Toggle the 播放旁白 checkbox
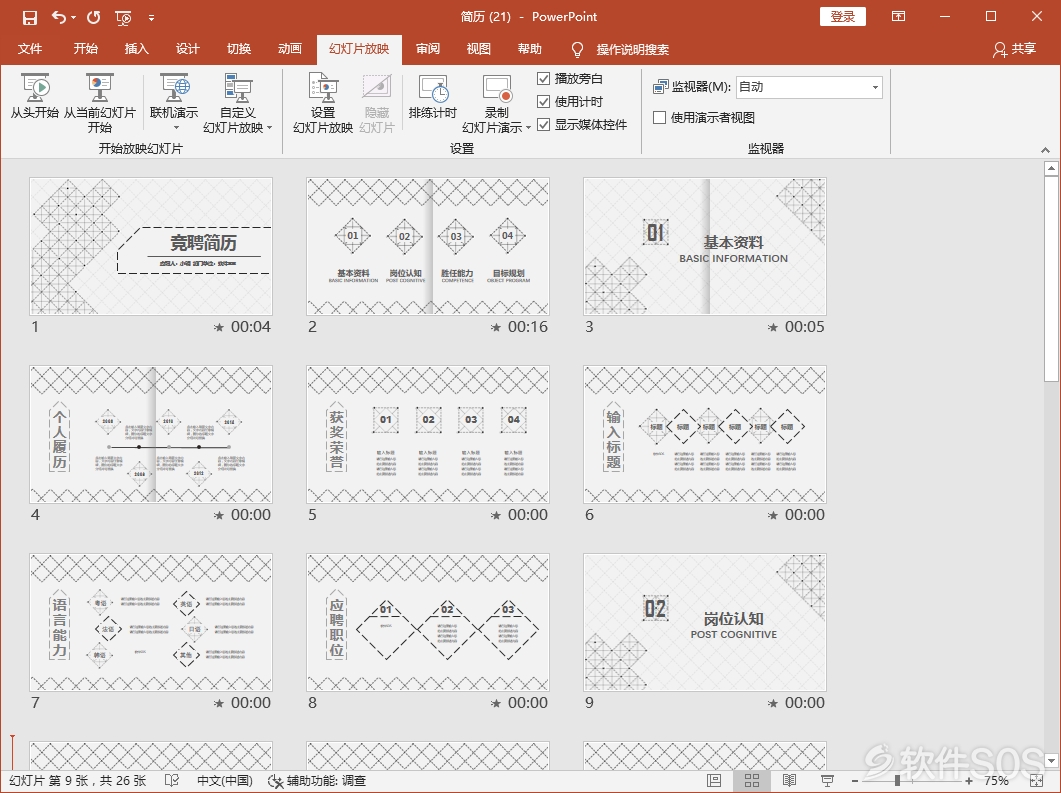This screenshot has height=793, width=1061. click(x=543, y=78)
